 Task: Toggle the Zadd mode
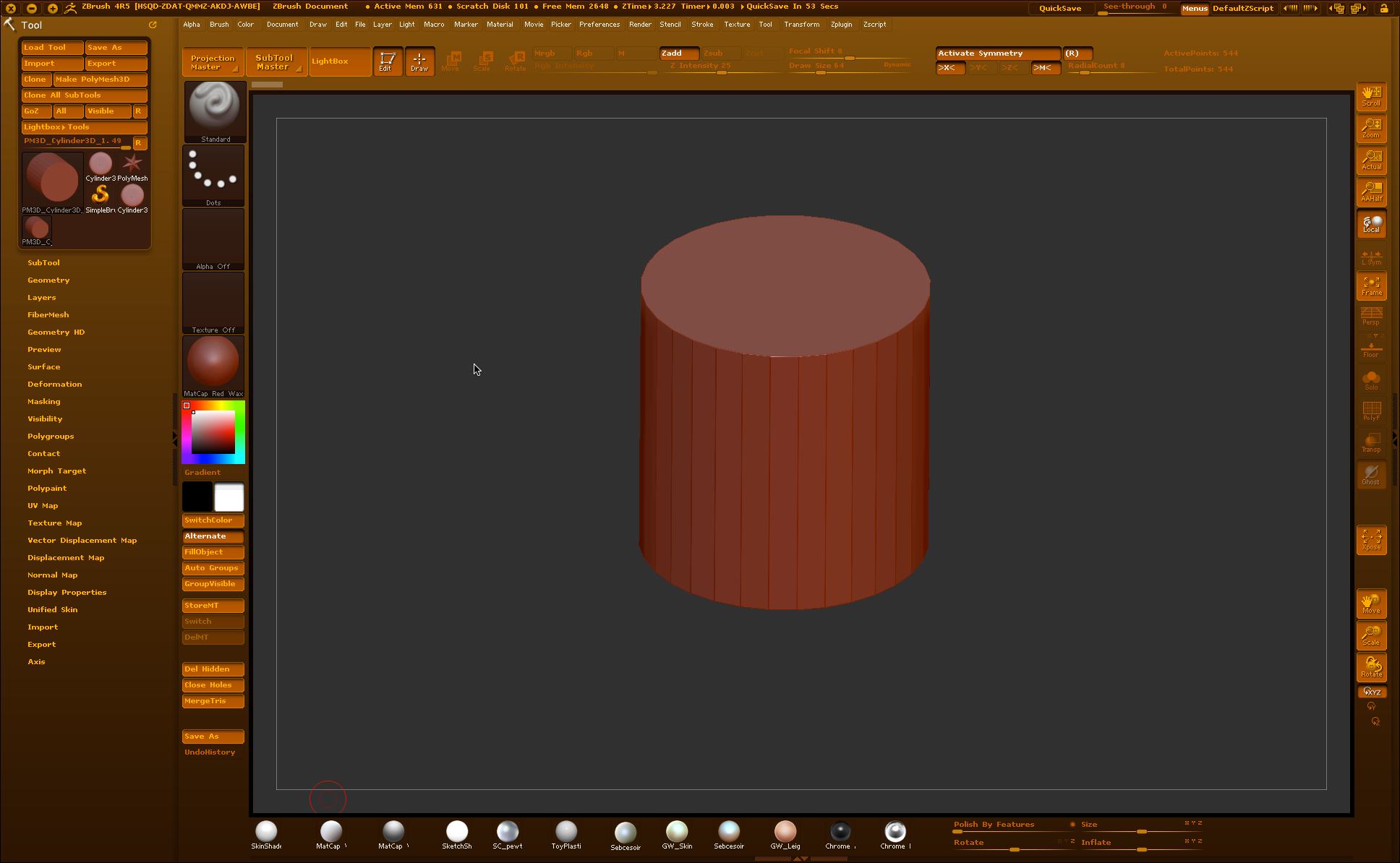[678, 53]
